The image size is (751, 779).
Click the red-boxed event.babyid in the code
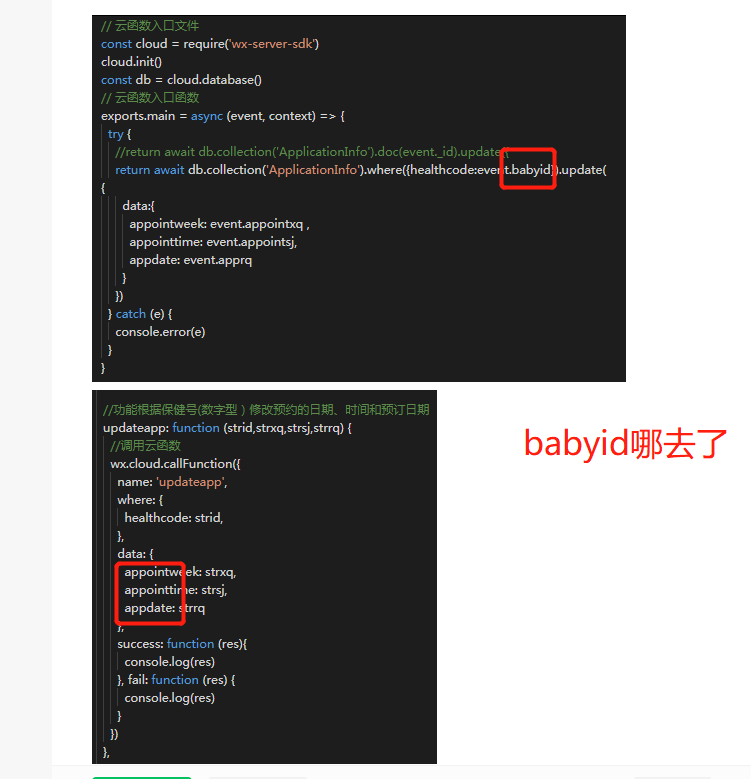(x=528, y=168)
